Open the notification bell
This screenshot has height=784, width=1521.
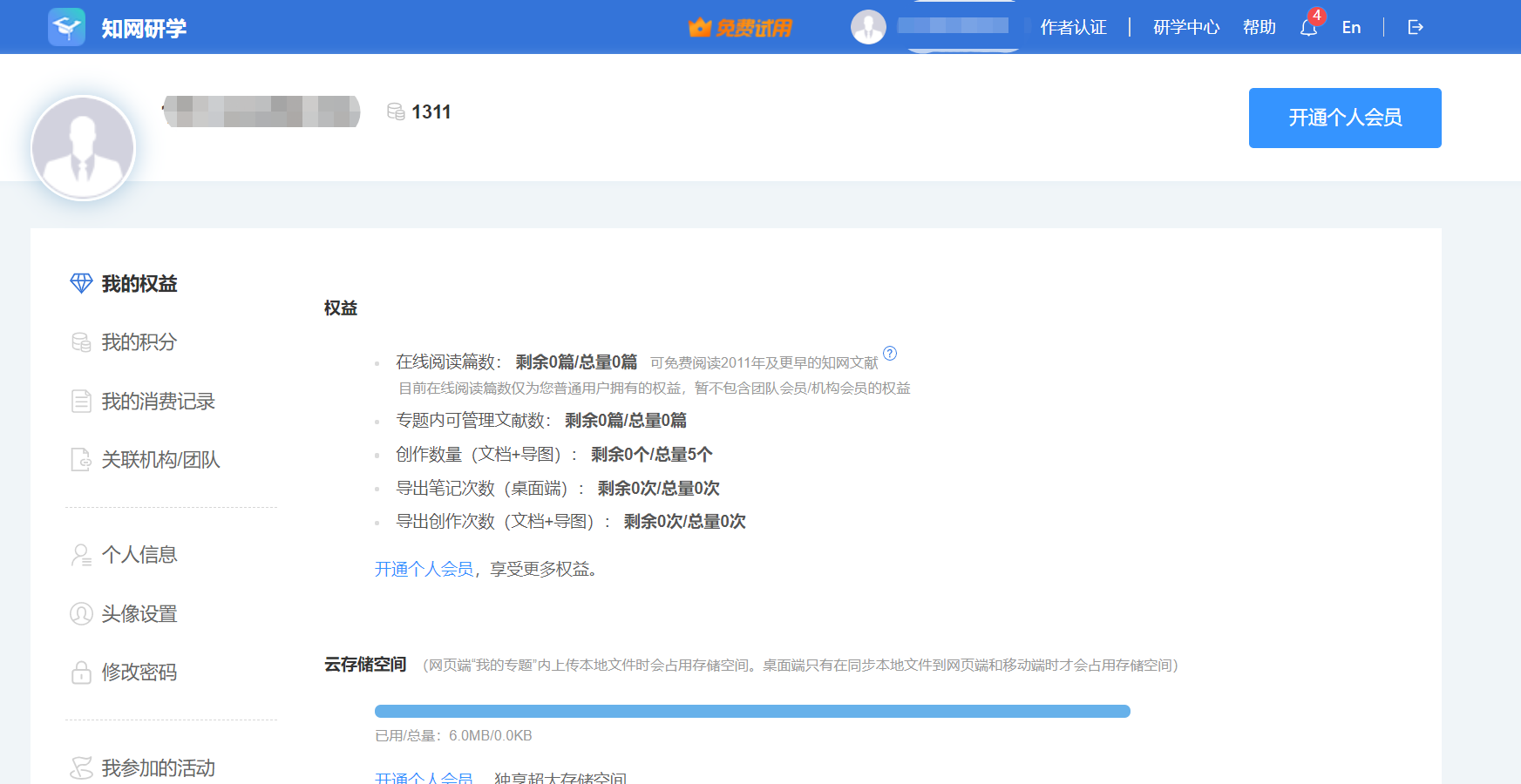1308,28
